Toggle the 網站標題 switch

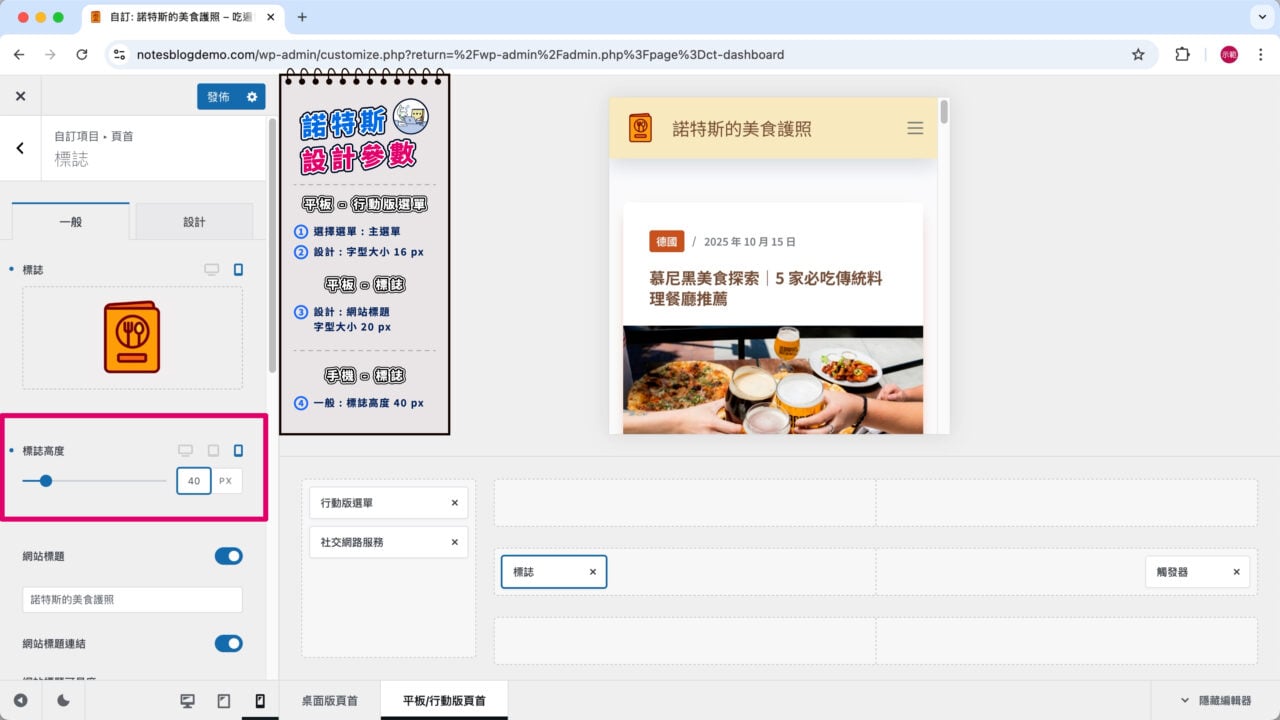tap(228, 556)
